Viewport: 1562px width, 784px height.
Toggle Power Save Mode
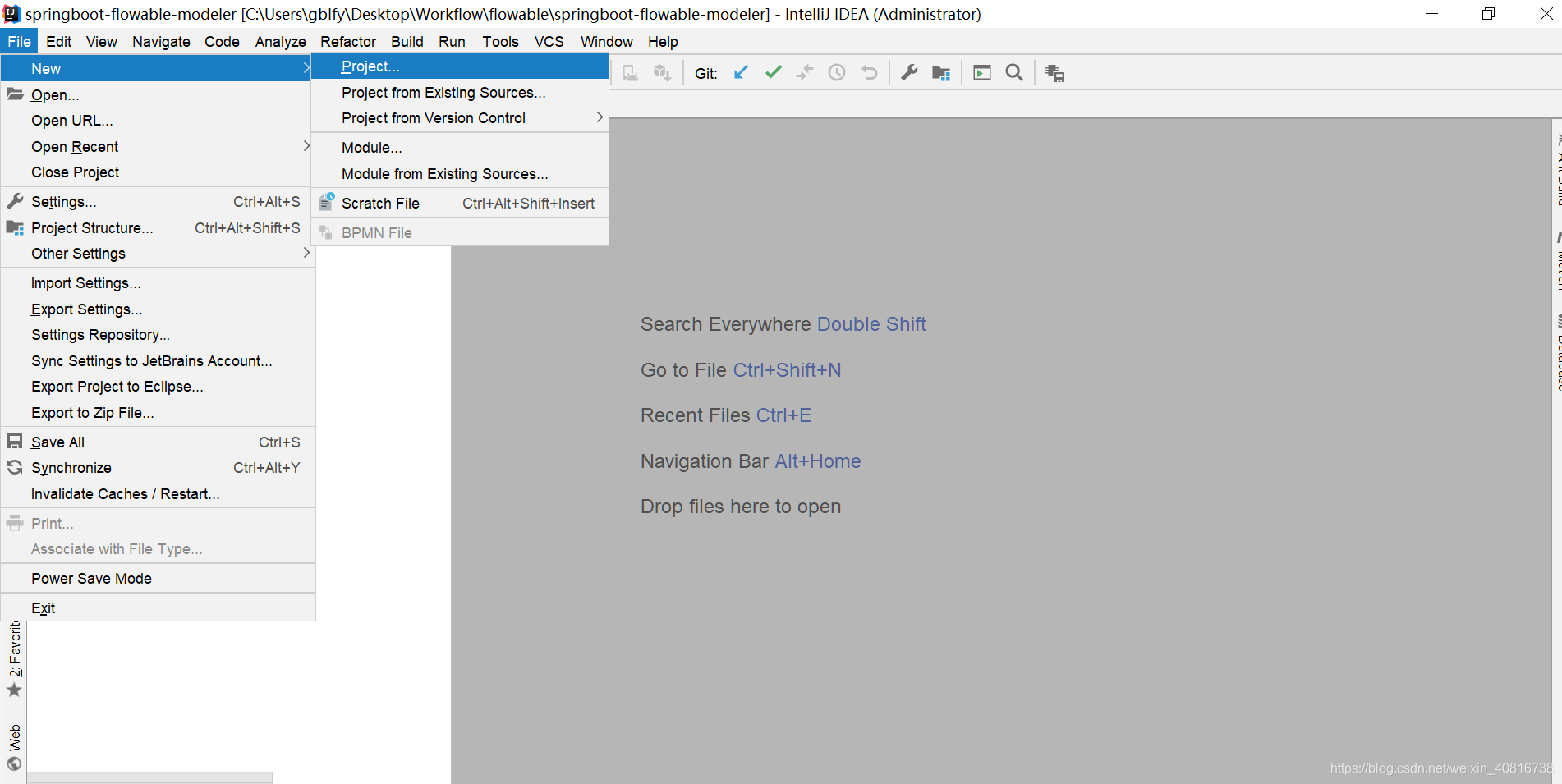(x=158, y=579)
